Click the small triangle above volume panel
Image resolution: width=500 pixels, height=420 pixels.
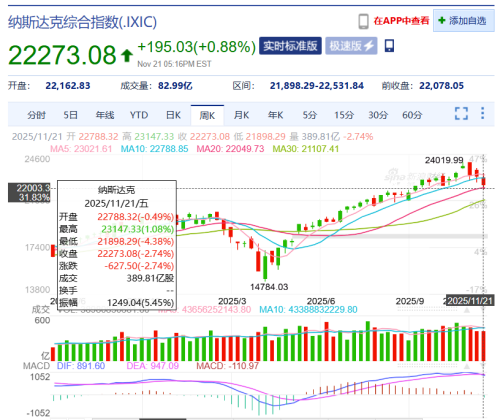click(467, 310)
